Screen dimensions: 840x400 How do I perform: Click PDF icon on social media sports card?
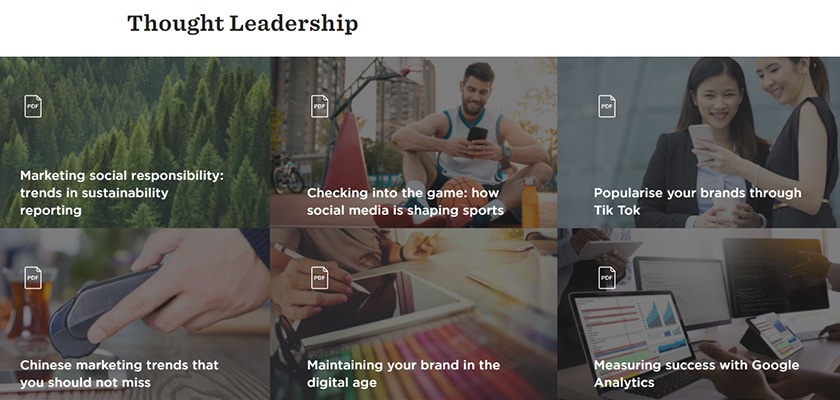click(320, 106)
